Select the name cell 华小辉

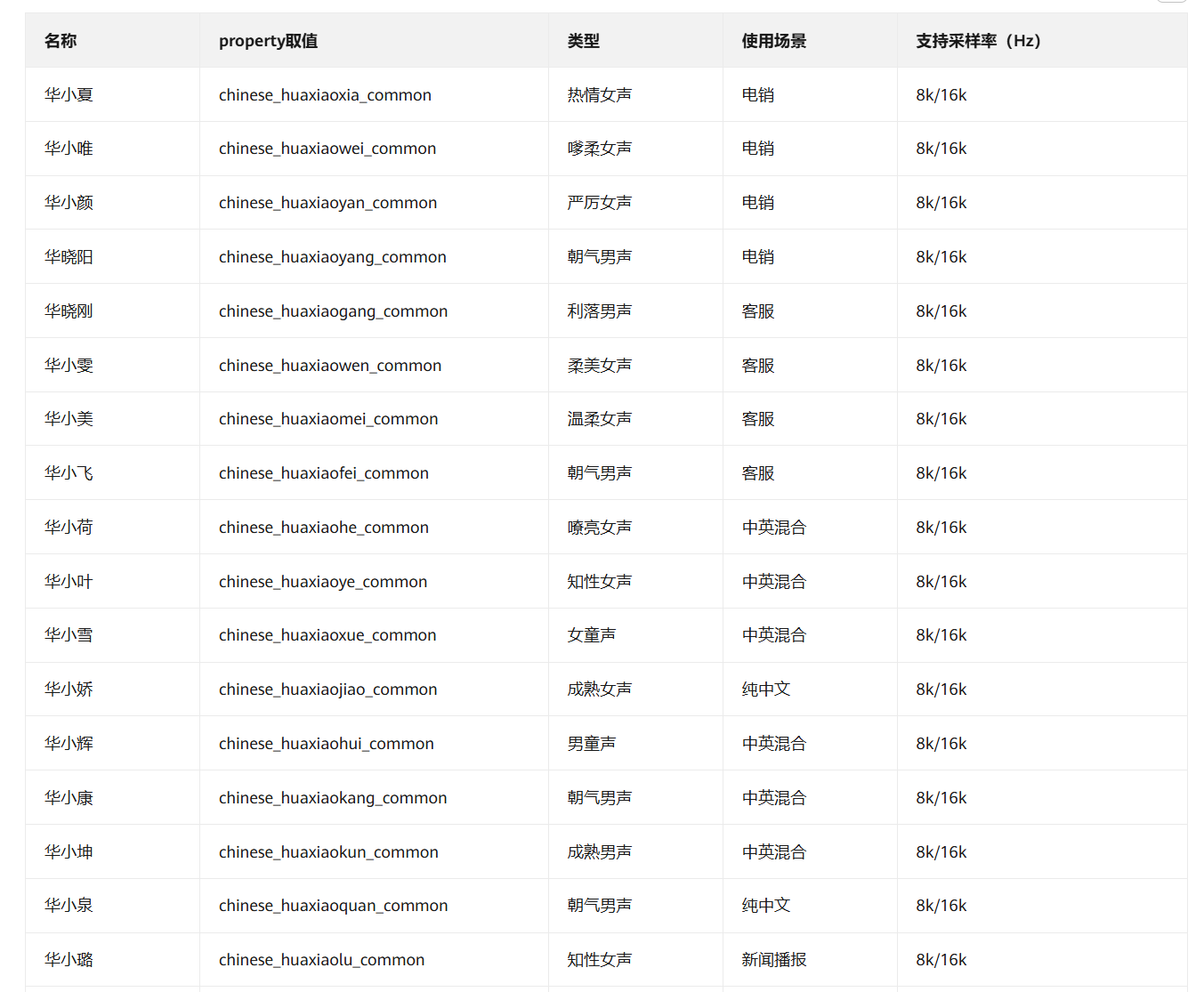click(69, 744)
